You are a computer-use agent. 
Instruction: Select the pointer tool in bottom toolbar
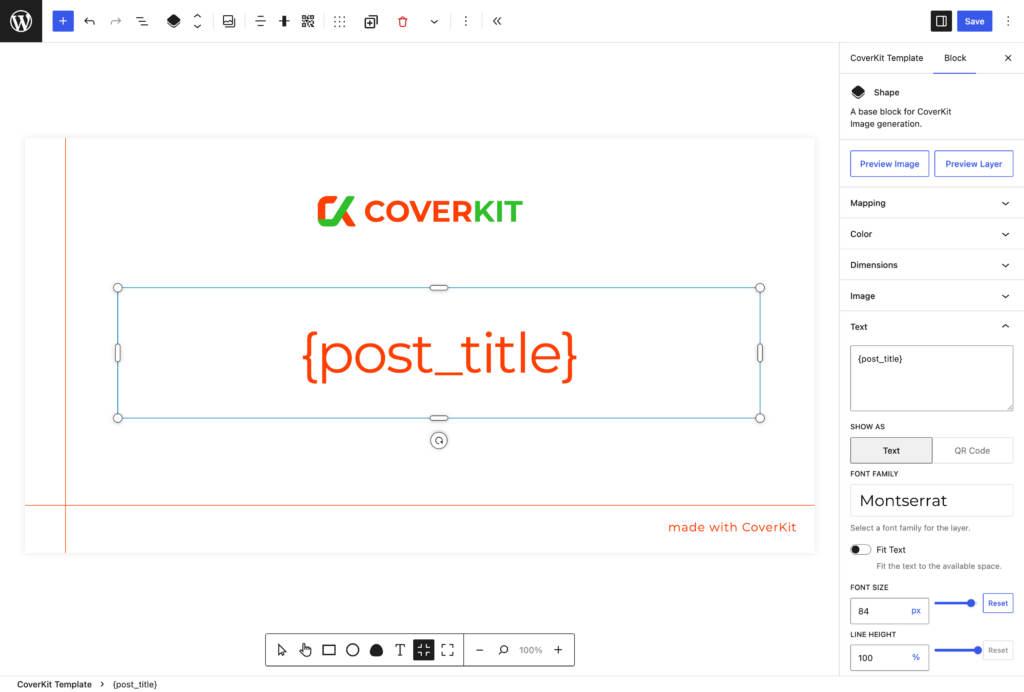click(x=281, y=650)
